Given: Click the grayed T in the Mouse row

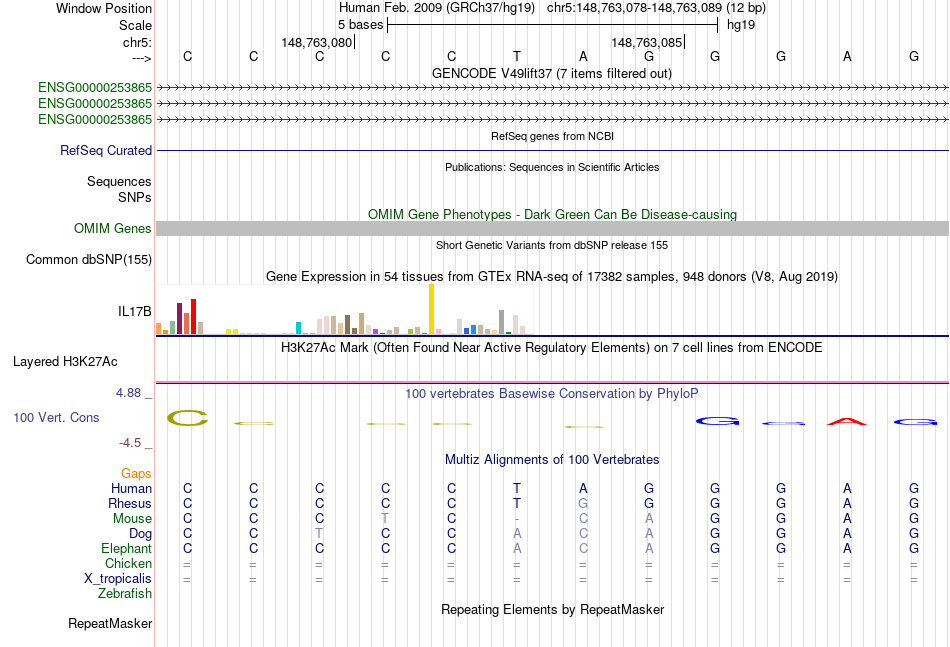Looking at the screenshot, I should click(385, 519).
